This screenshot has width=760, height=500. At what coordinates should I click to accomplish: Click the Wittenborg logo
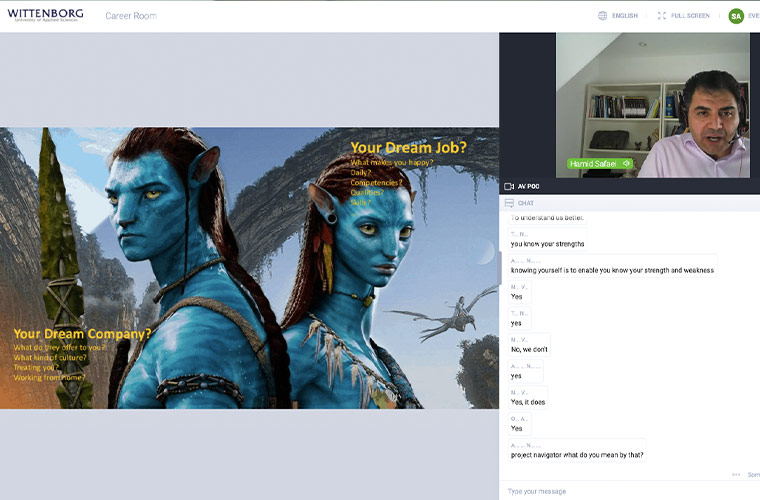45,15
